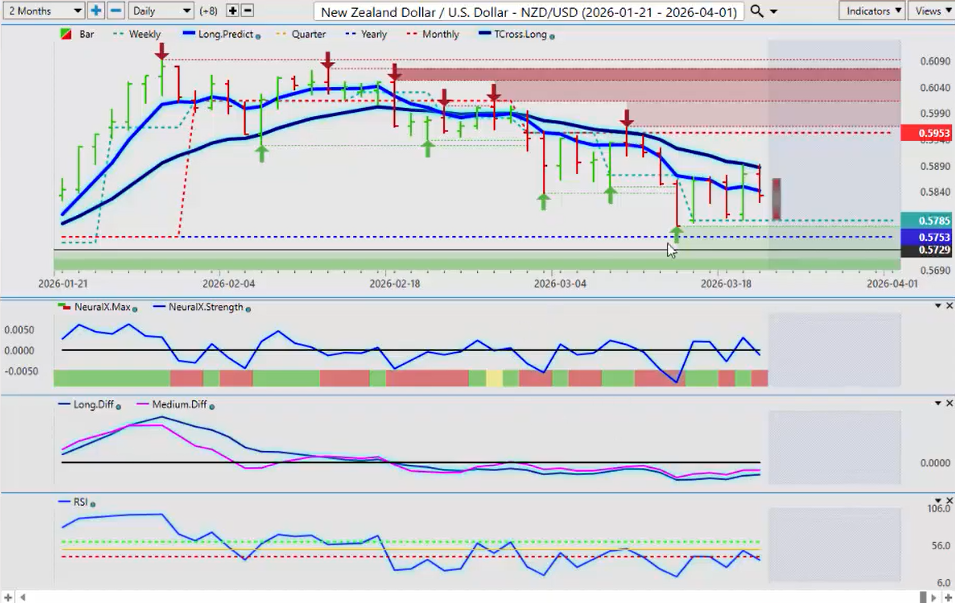Click the Bar legend color swatch
This screenshot has width=955, height=603.
coord(65,34)
